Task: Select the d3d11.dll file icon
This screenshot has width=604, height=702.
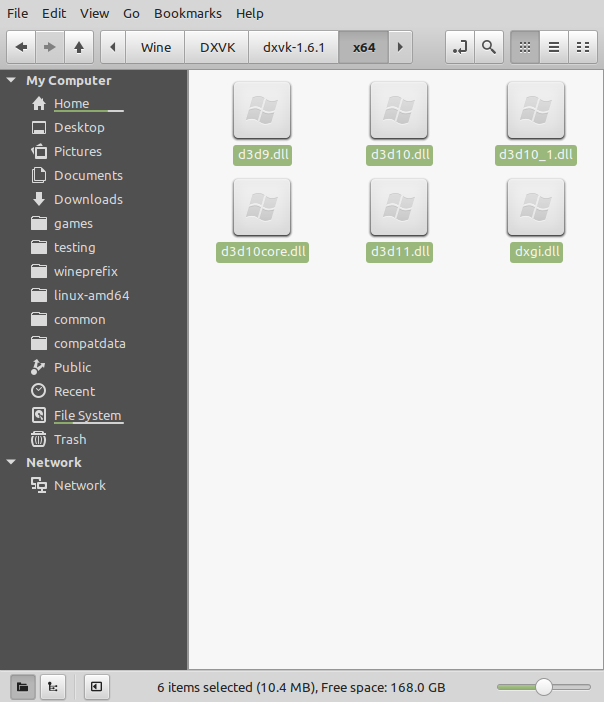Action: point(399,207)
